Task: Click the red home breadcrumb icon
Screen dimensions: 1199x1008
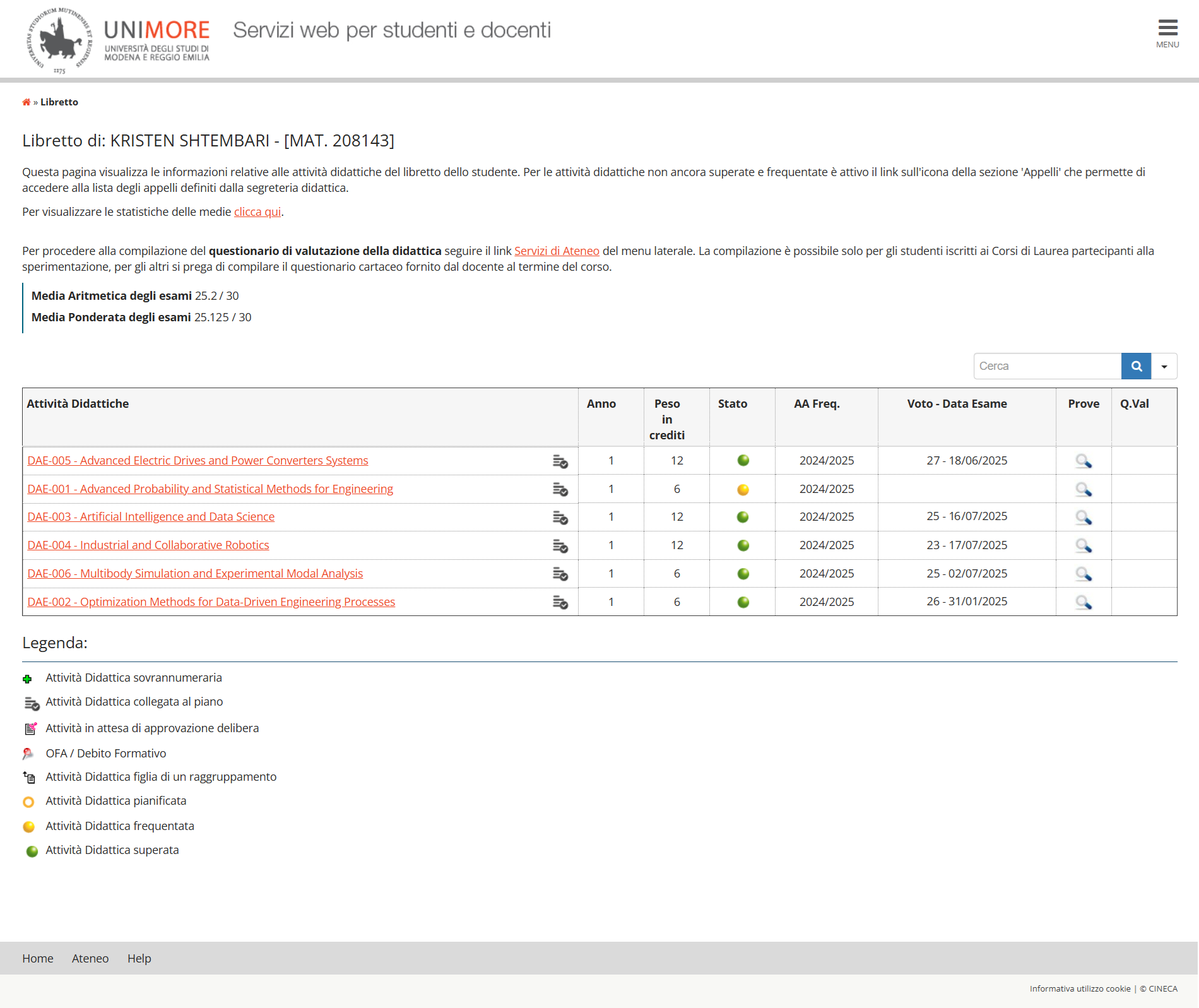Action: click(x=27, y=102)
